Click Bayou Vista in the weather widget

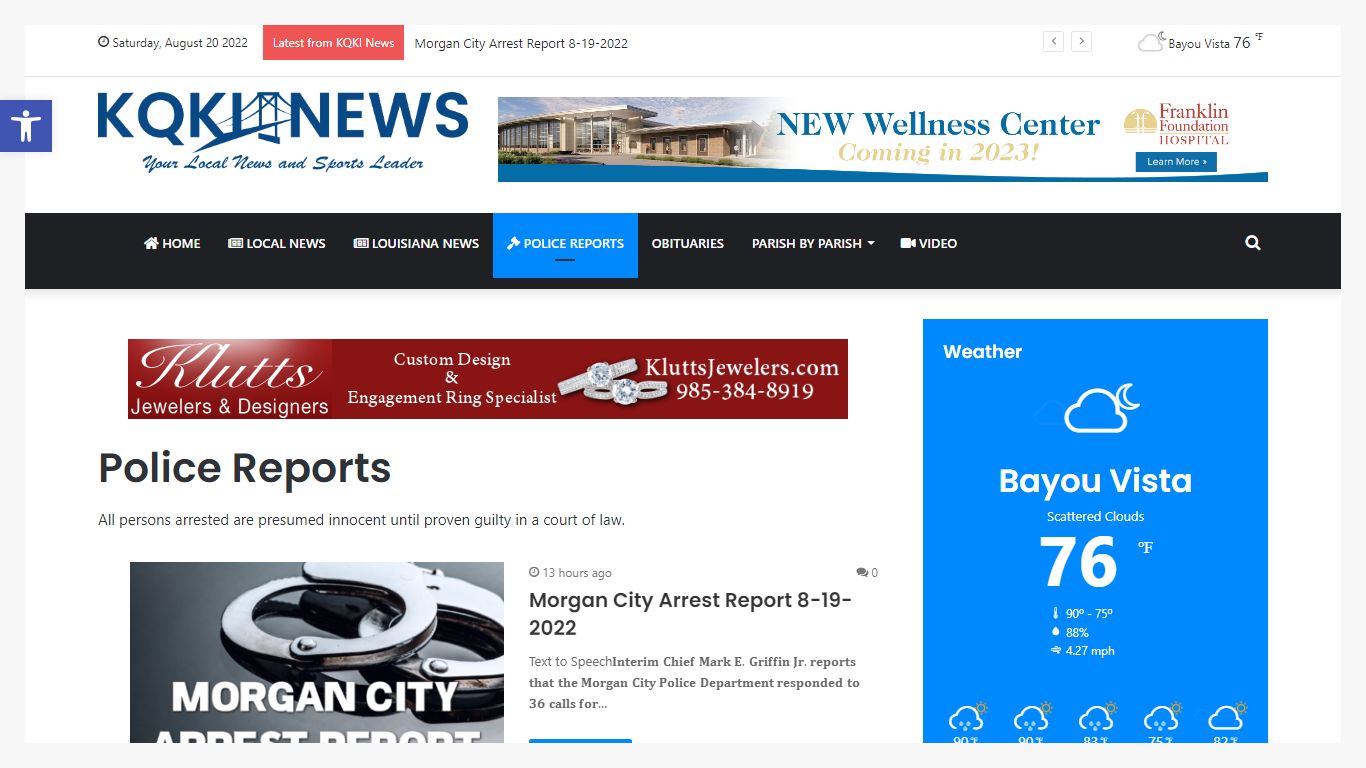point(1095,481)
